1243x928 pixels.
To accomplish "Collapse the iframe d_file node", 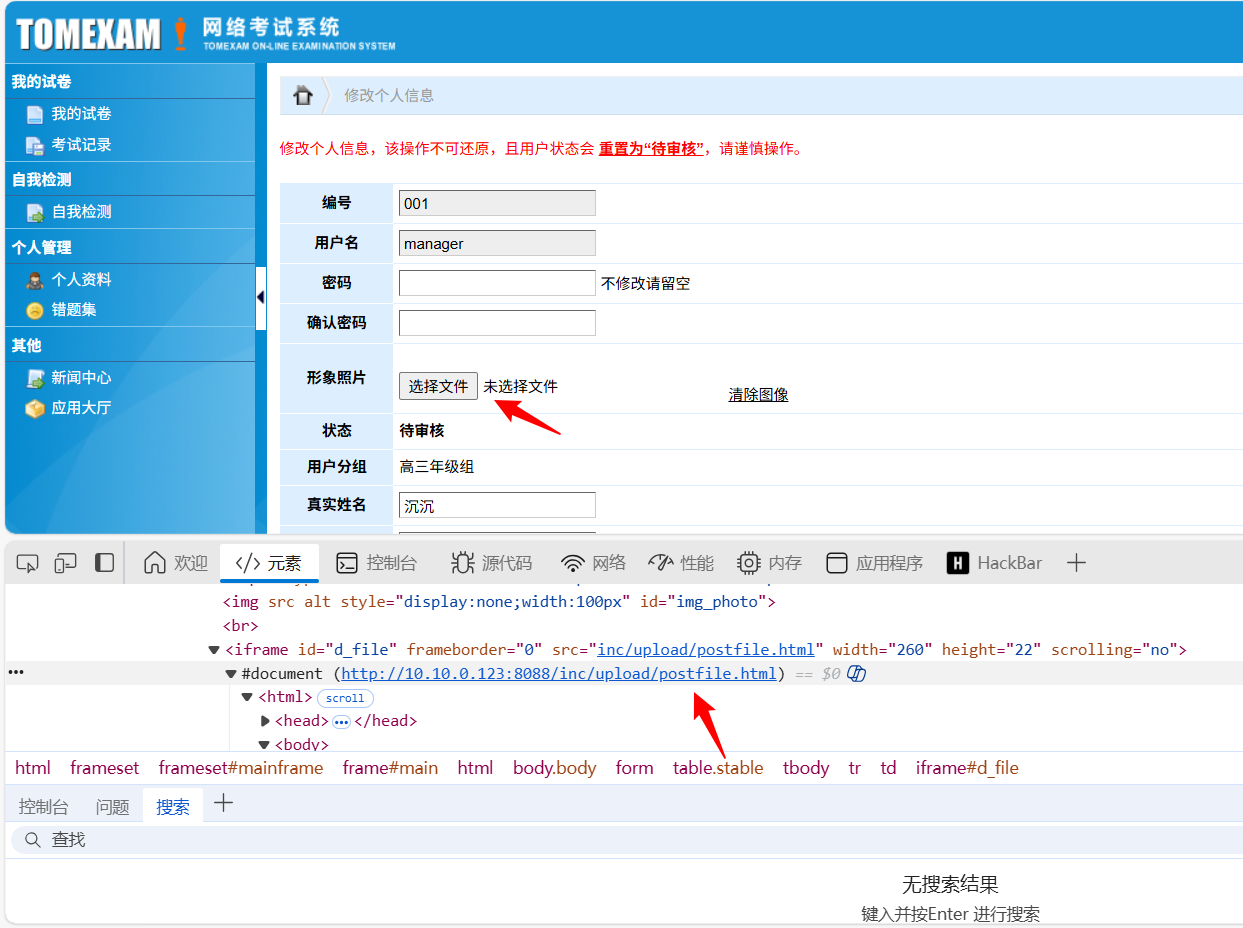I will point(214,650).
